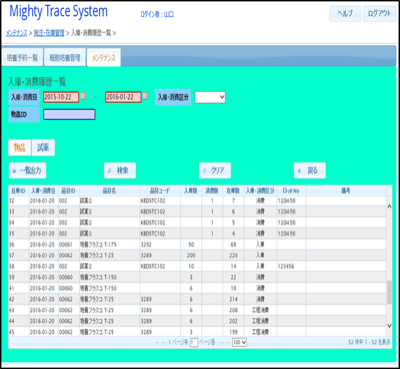This screenshot has height=369, width=400.
Task: Sort by the 入庫数 column header
Action: pyautogui.click(x=191, y=191)
